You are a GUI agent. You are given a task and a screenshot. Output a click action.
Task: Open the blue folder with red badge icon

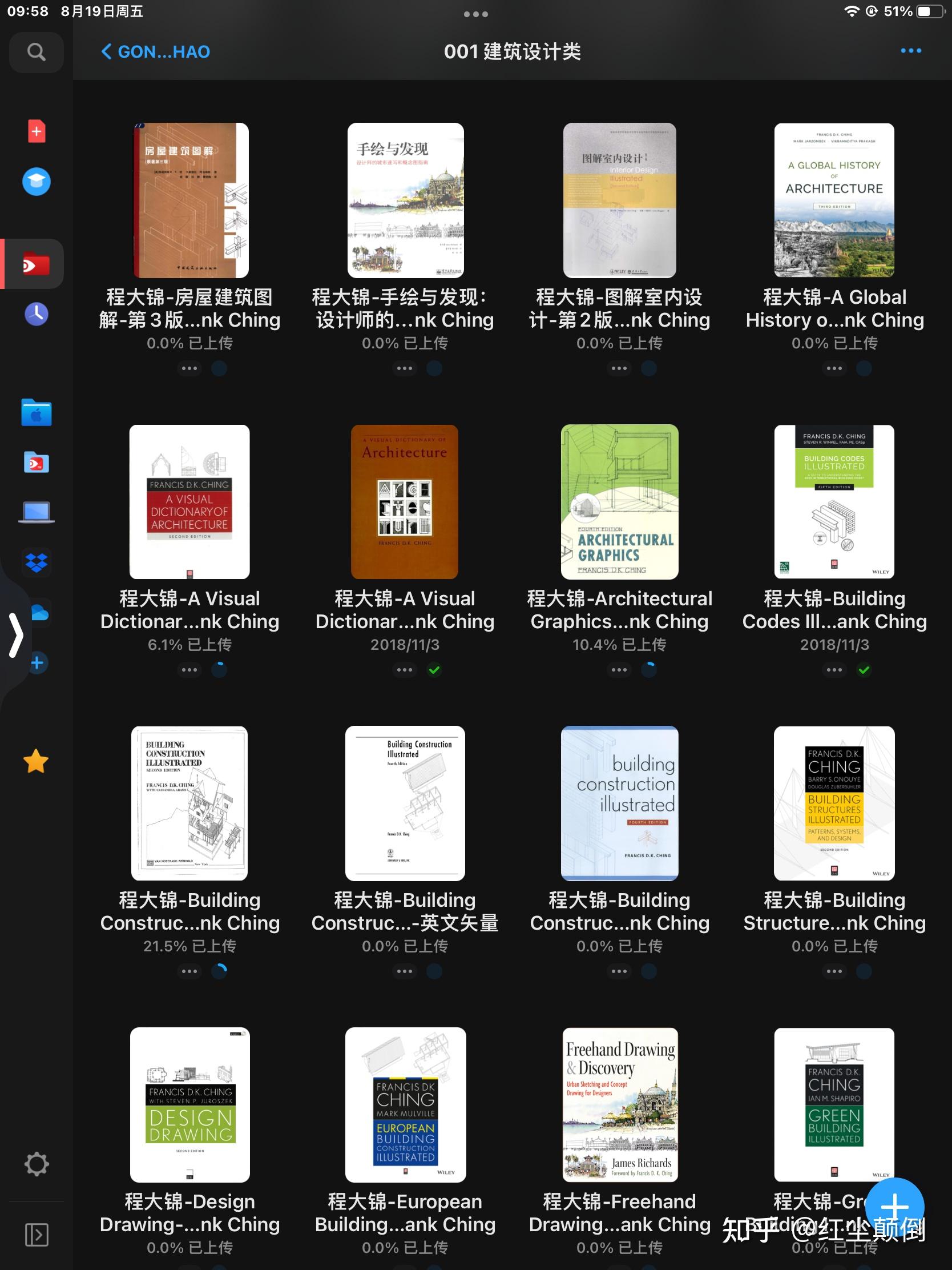click(36, 462)
